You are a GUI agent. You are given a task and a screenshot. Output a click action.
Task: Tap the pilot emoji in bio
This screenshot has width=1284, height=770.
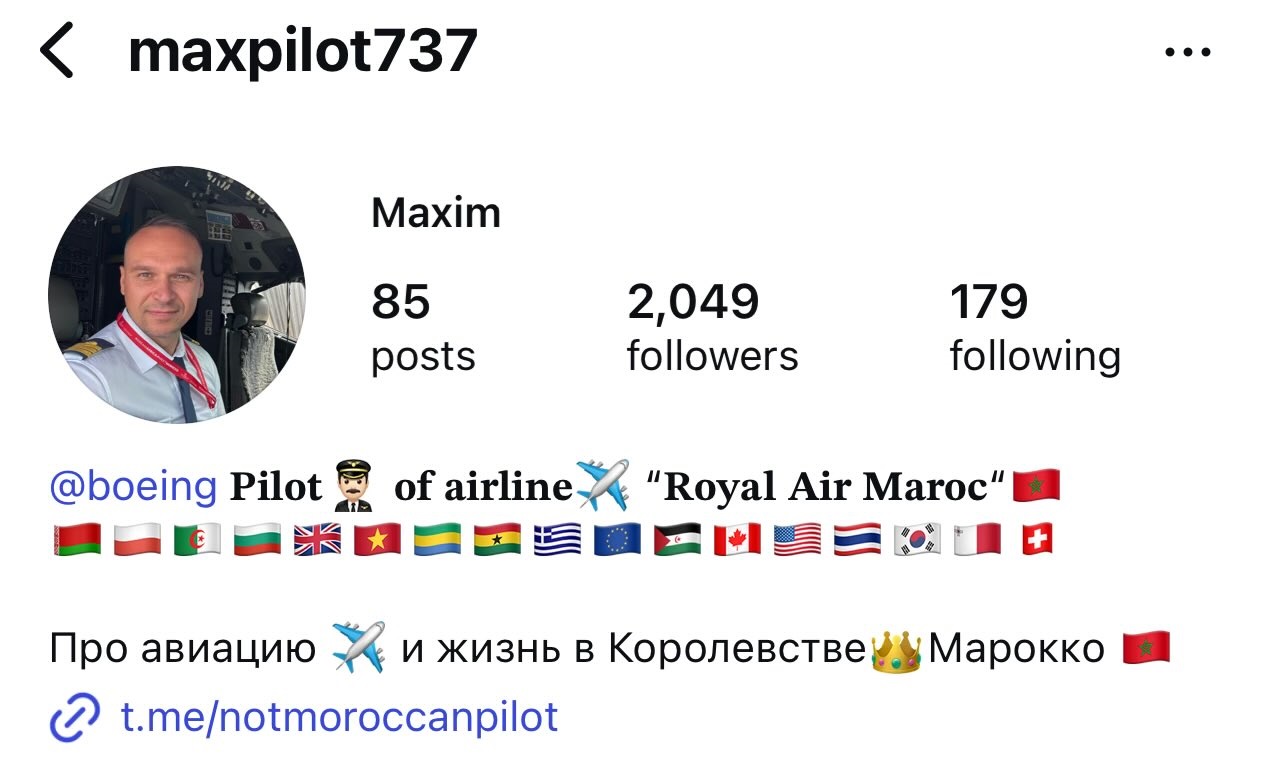[x=353, y=485]
